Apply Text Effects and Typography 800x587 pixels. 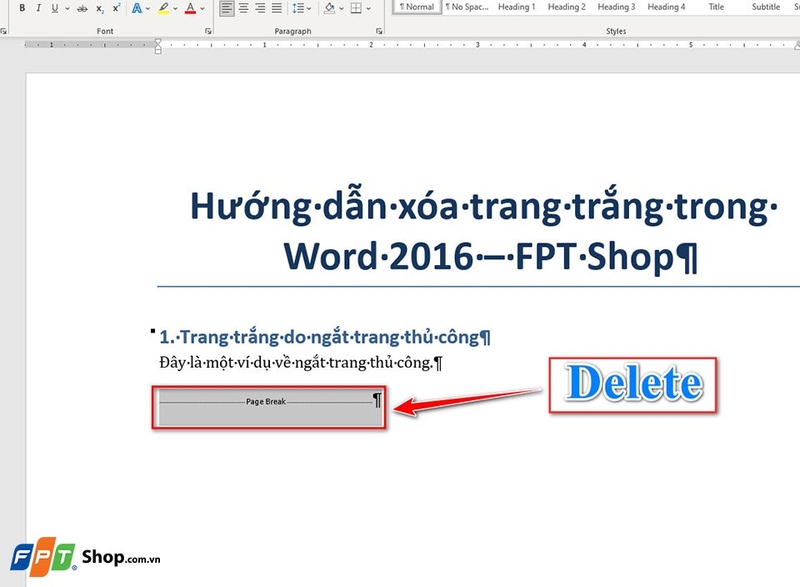(137, 8)
